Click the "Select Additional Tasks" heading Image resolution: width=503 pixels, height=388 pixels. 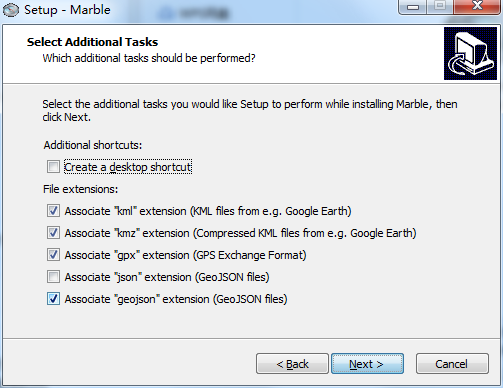pyautogui.click(x=92, y=42)
